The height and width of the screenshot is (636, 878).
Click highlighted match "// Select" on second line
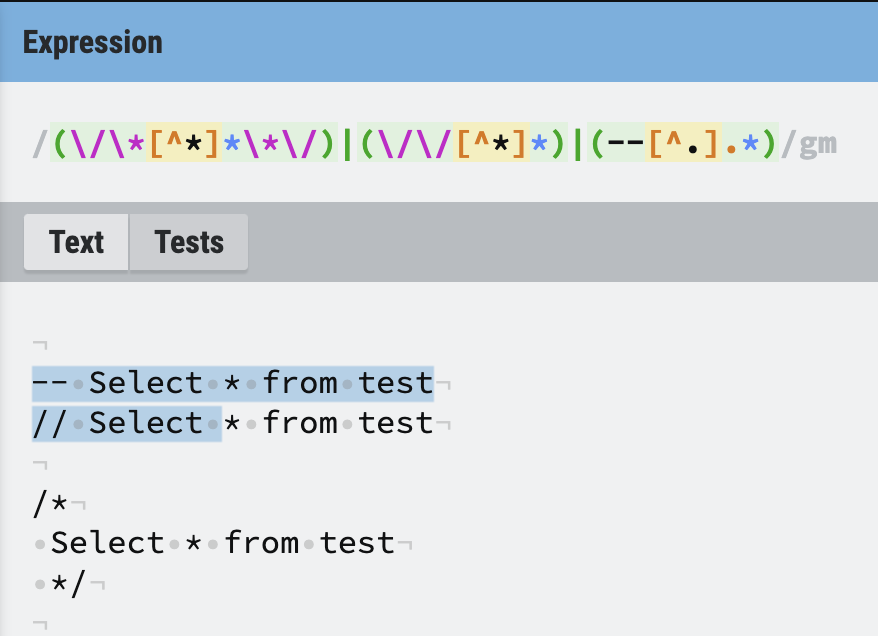pyautogui.click(x=126, y=423)
